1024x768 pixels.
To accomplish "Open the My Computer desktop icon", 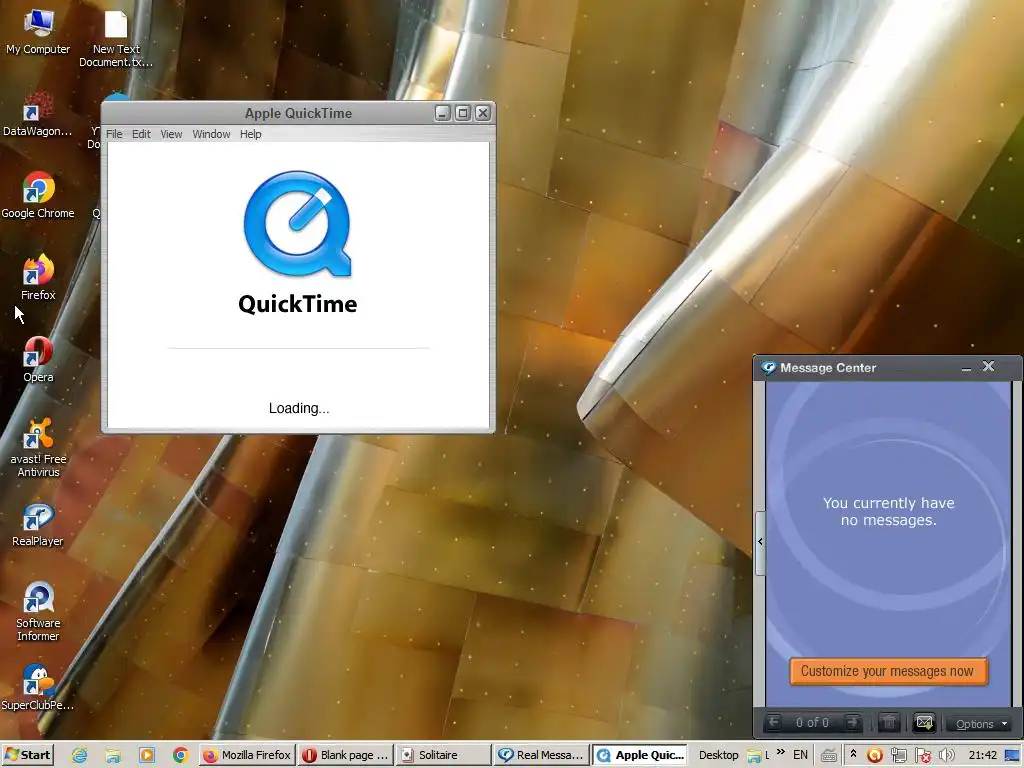I will pos(38,33).
